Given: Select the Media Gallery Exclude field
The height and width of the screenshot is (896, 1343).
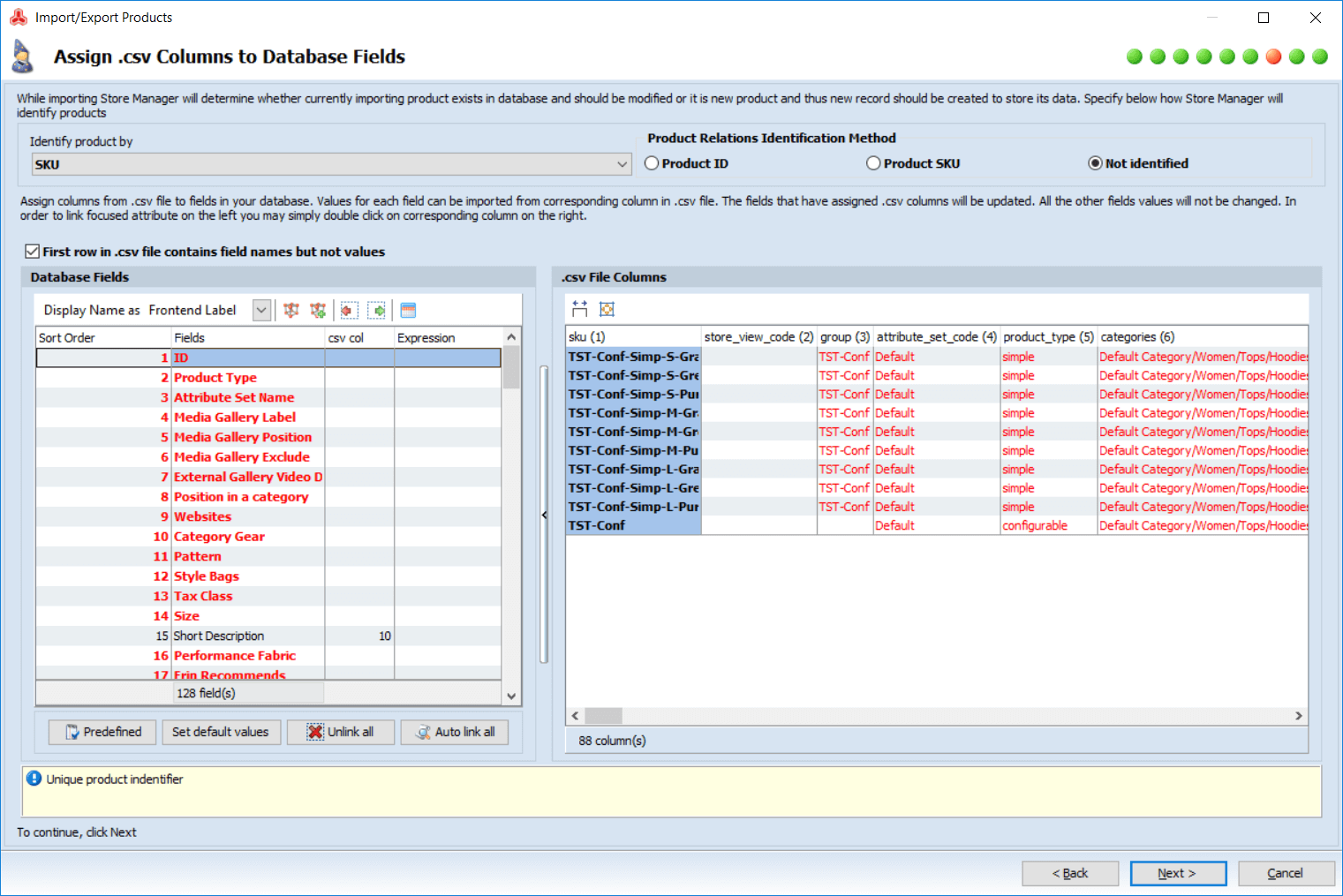Looking at the screenshot, I should tap(268, 457).
